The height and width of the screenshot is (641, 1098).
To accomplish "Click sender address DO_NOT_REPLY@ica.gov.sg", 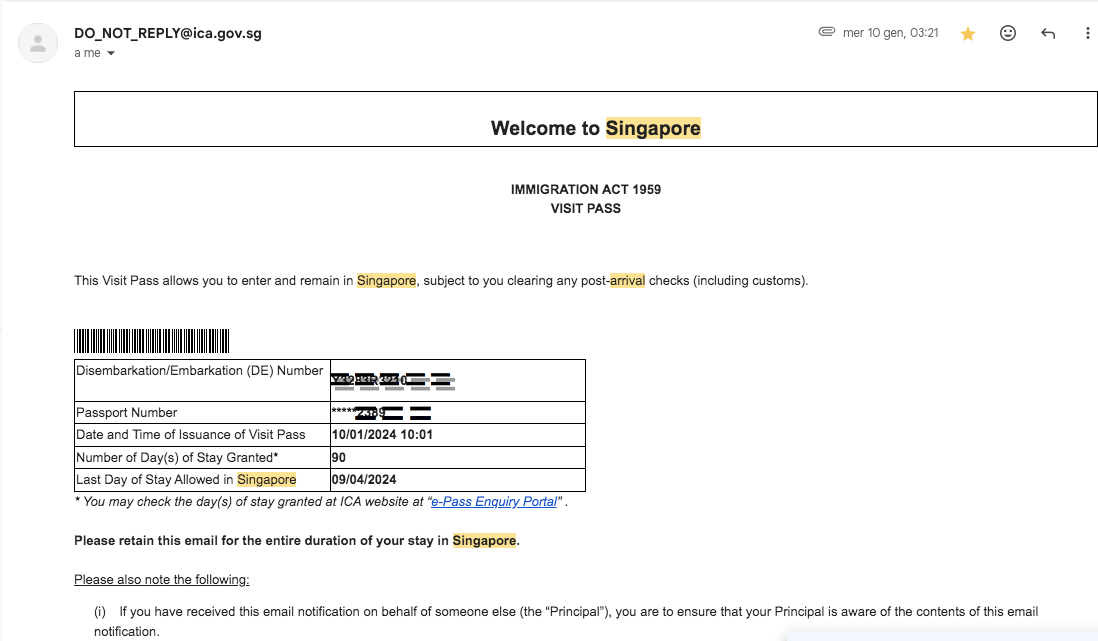I will (168, 33).
